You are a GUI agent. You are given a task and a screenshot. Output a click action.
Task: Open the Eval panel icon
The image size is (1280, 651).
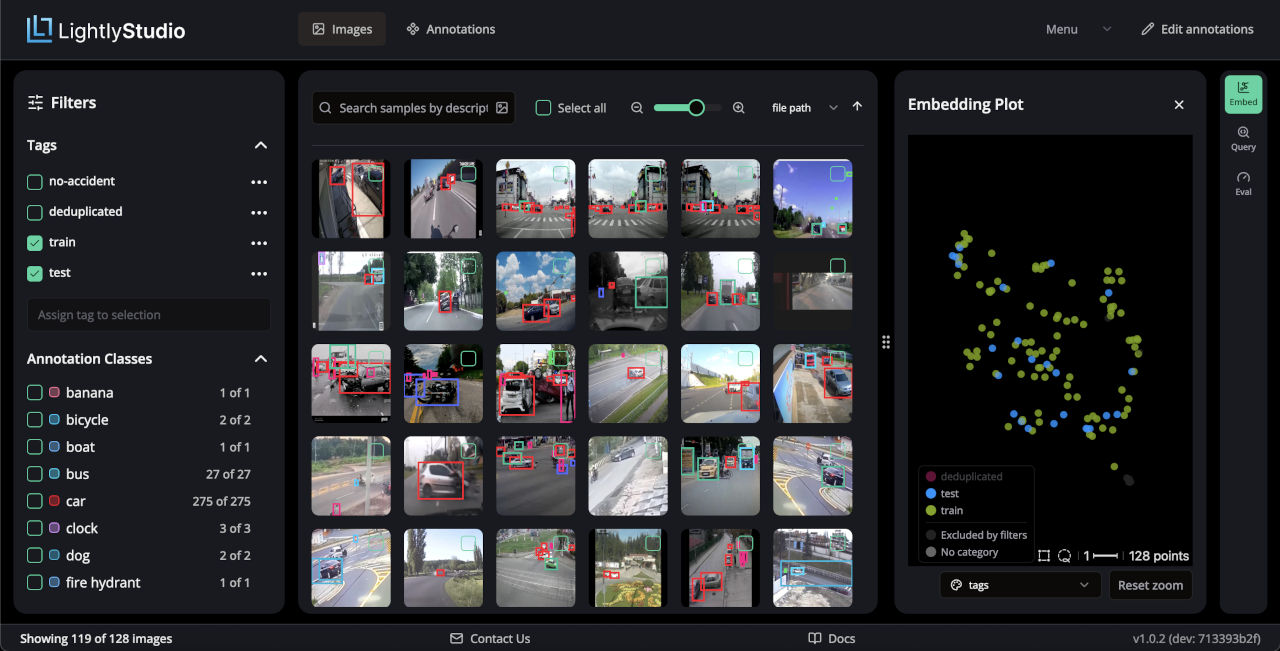1243,184
